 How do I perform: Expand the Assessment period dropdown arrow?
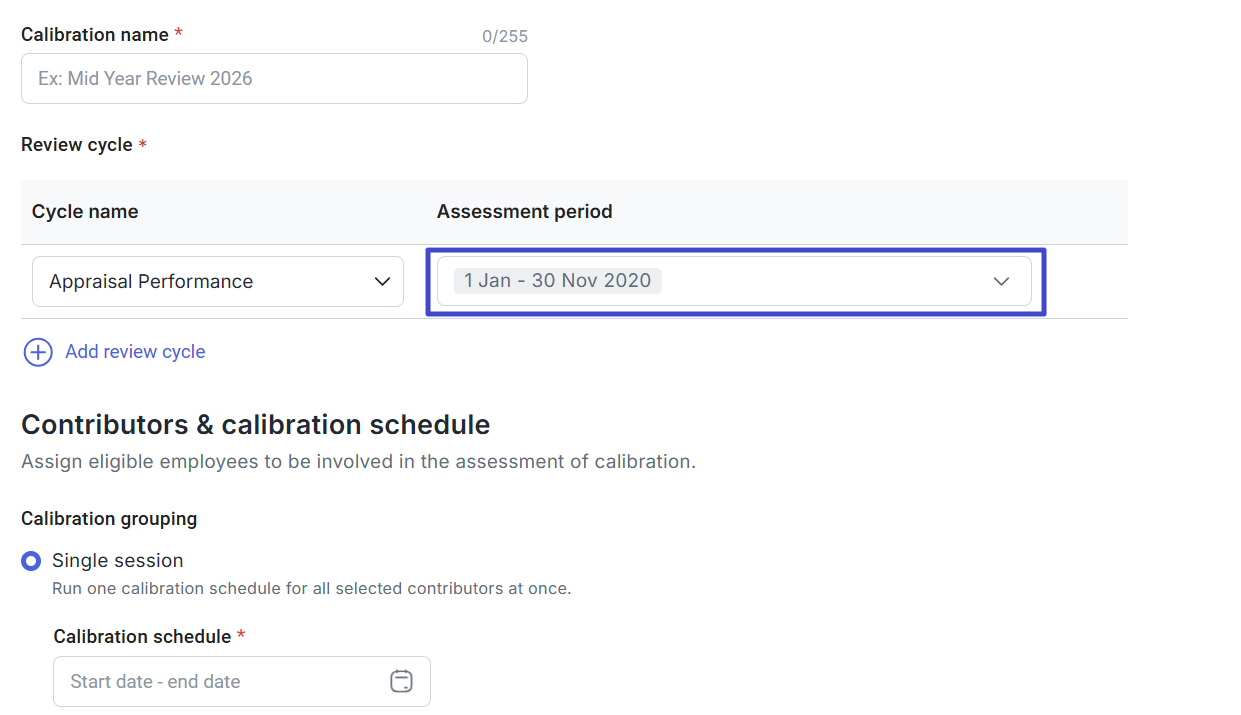(1001, 282)
